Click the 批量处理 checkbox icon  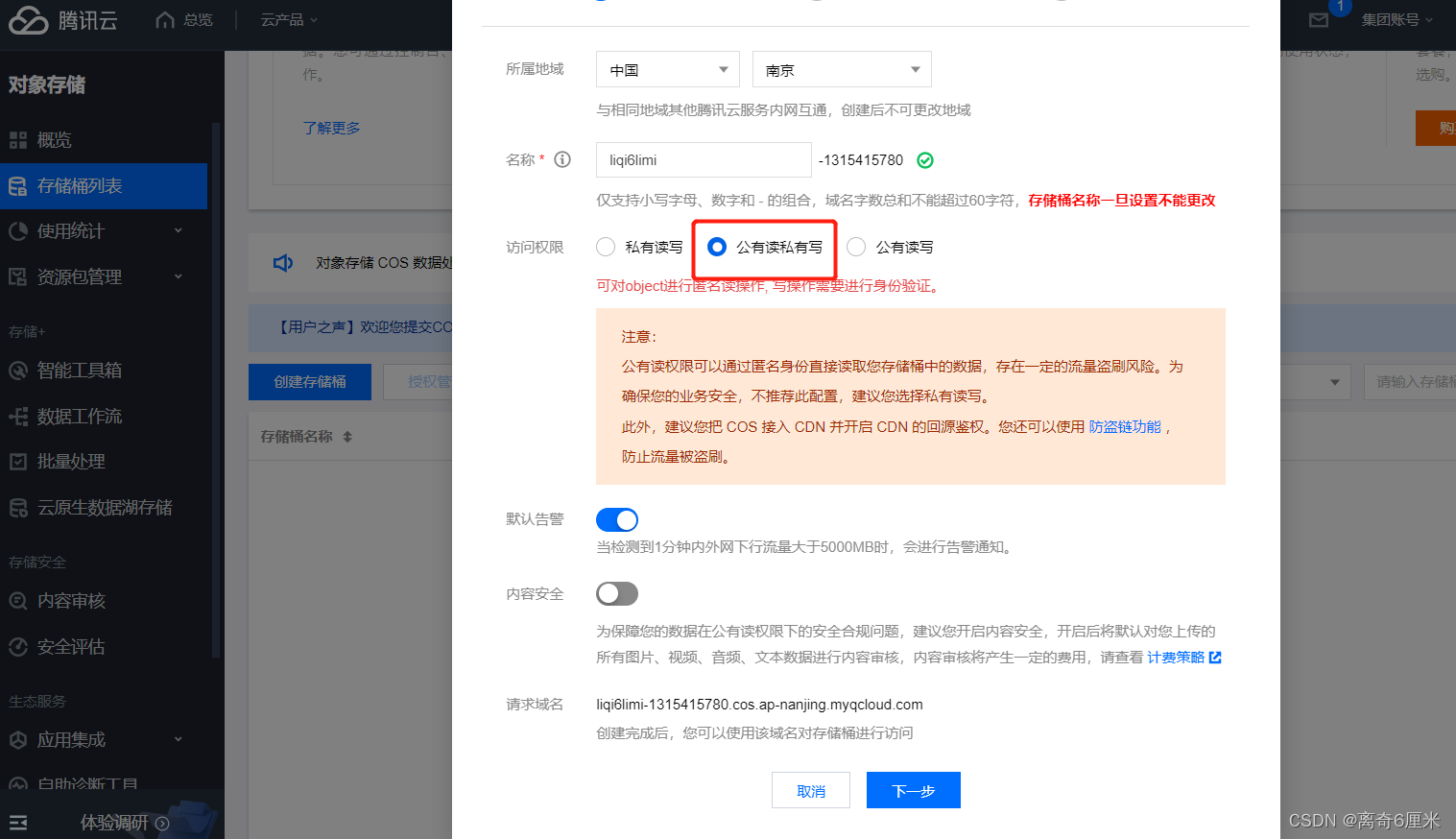[17, 462]
